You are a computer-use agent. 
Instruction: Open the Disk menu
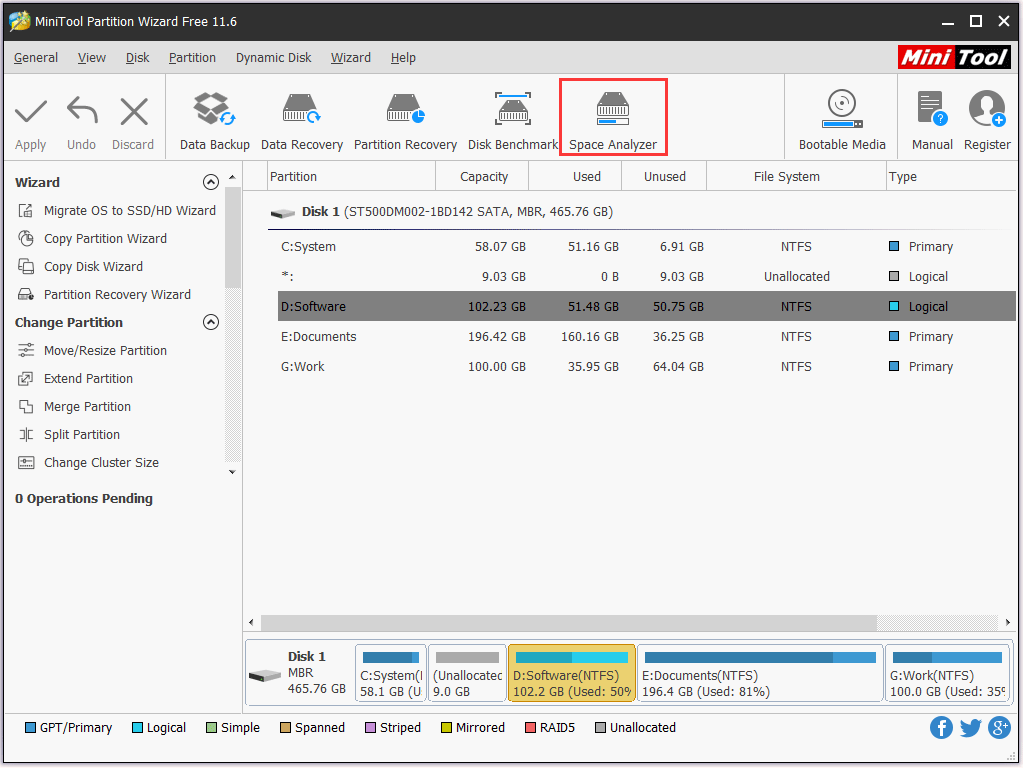point(138,57)
